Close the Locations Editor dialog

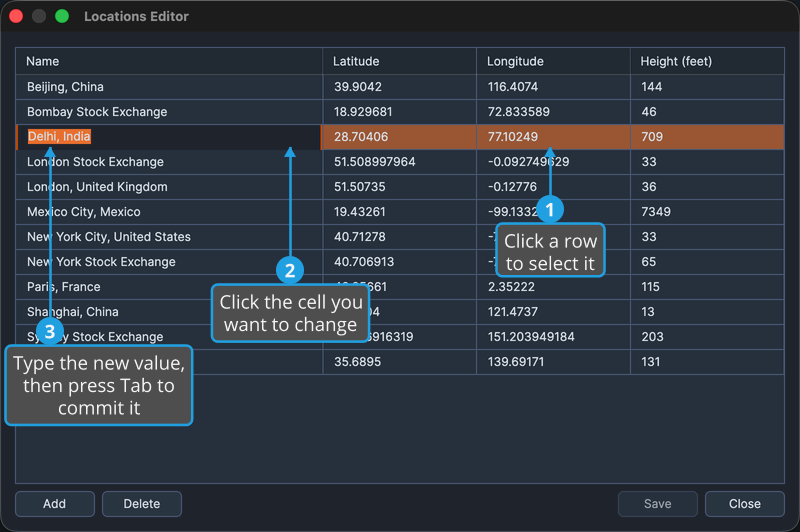point(744,503)
